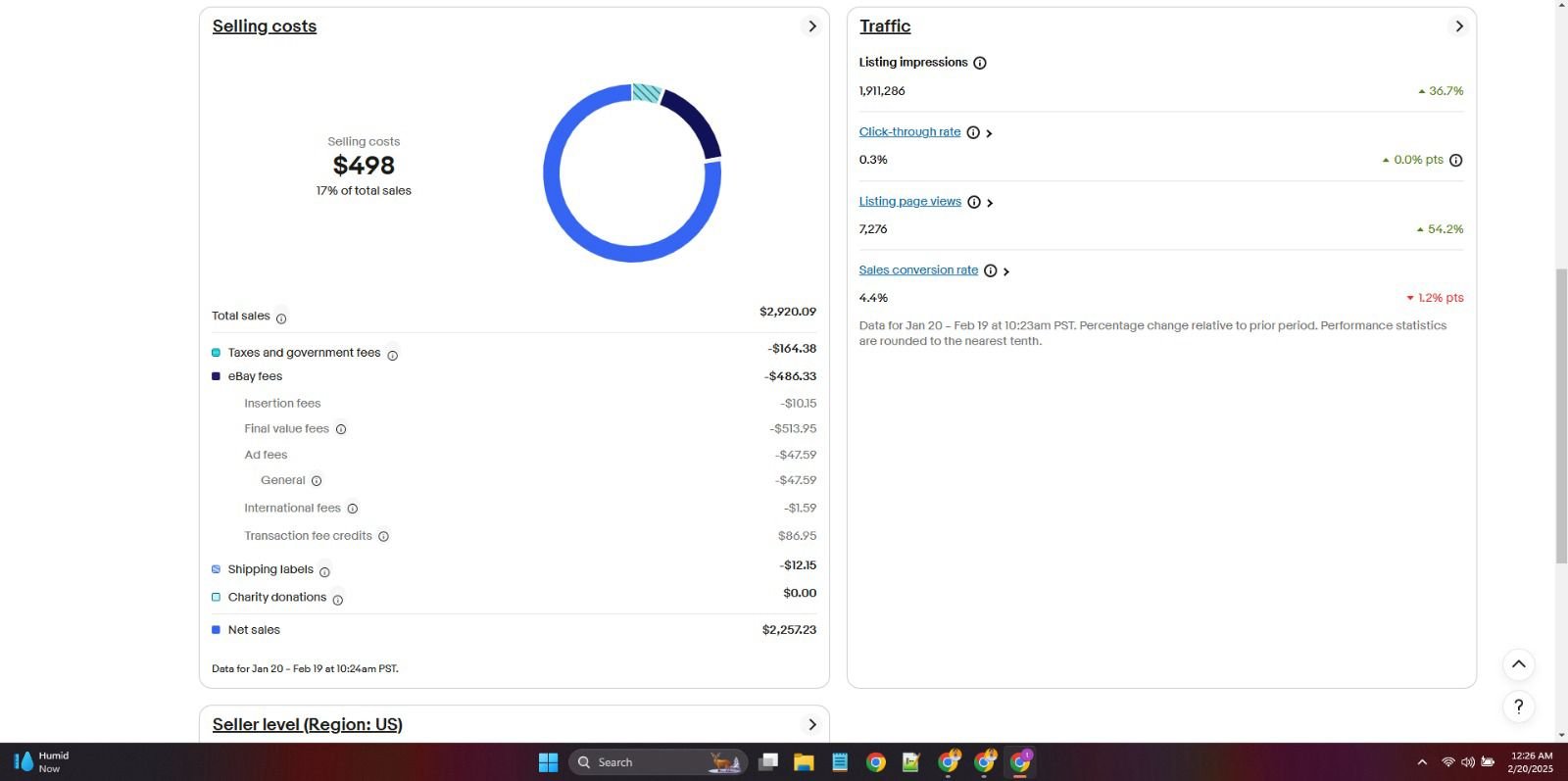Click the Windows taskbar Search box

click(x=658, y=762)
